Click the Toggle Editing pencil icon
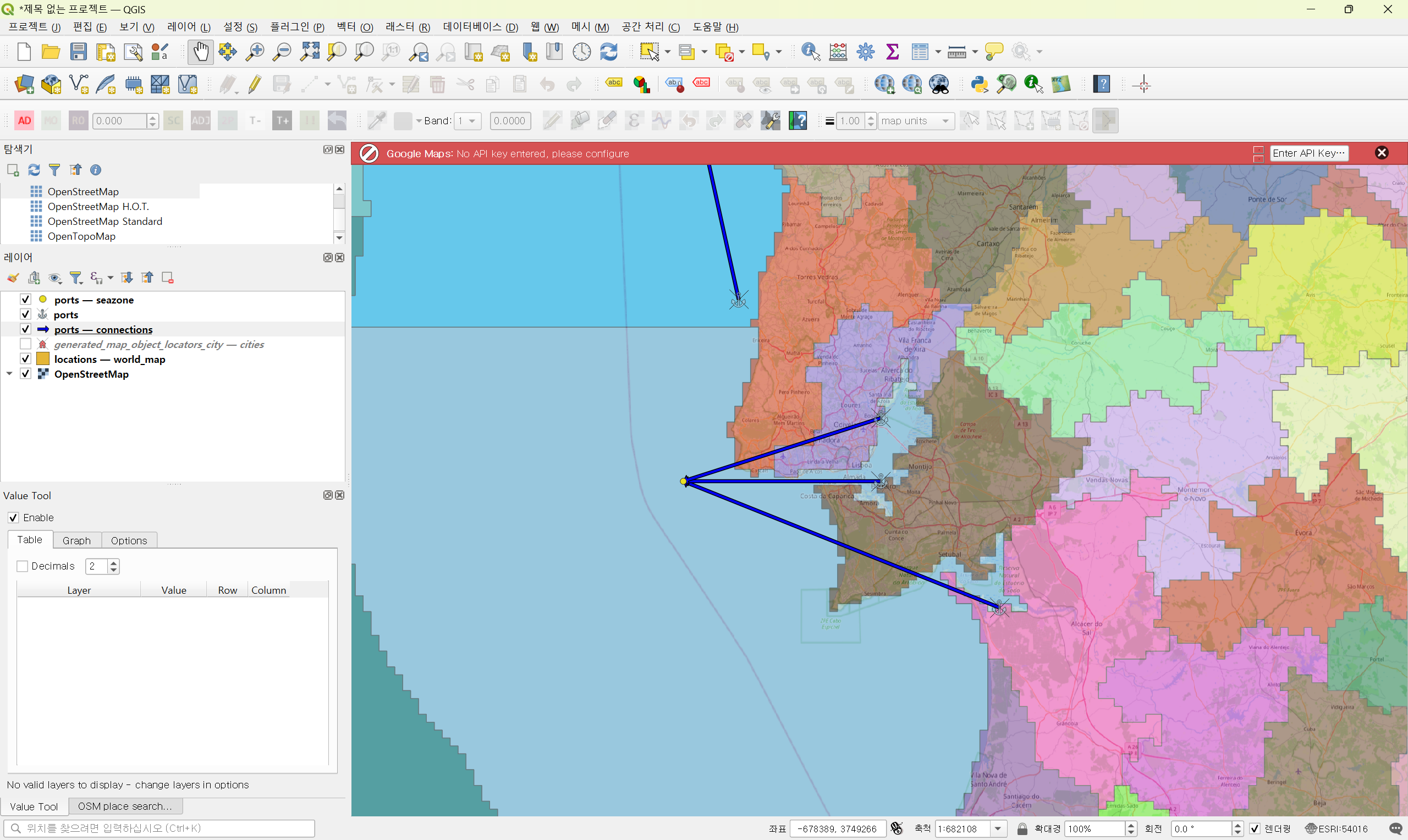This screenshot has width=1408, height=840. [x=255, y=84]
